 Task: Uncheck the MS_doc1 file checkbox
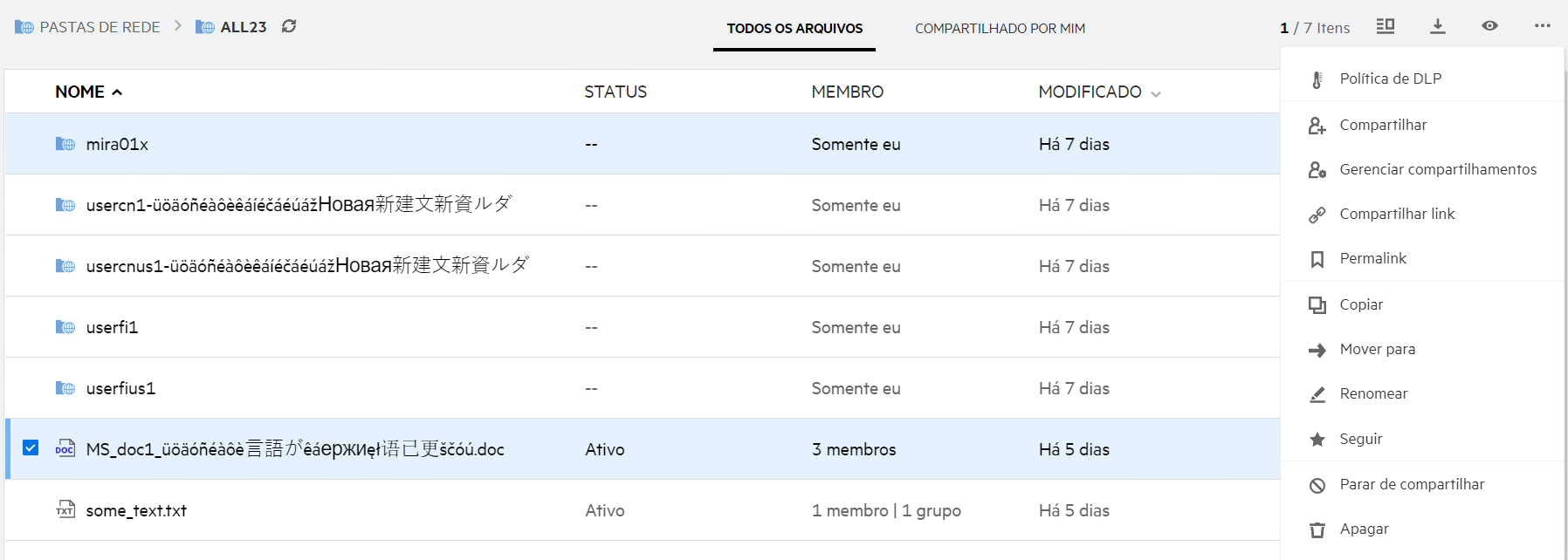click(x=31, y=447)
